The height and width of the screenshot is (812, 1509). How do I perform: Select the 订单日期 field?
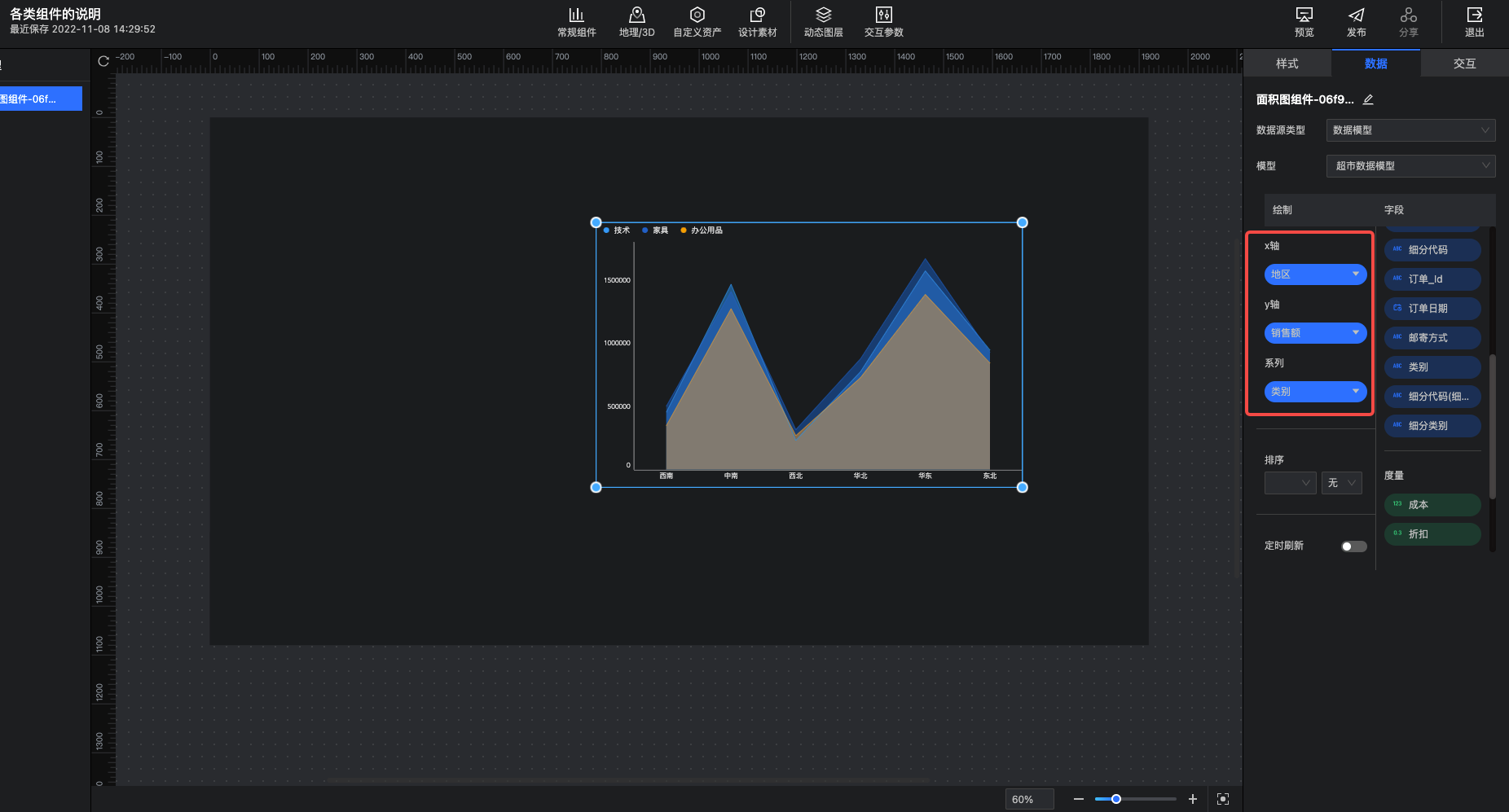(1432, 309)
